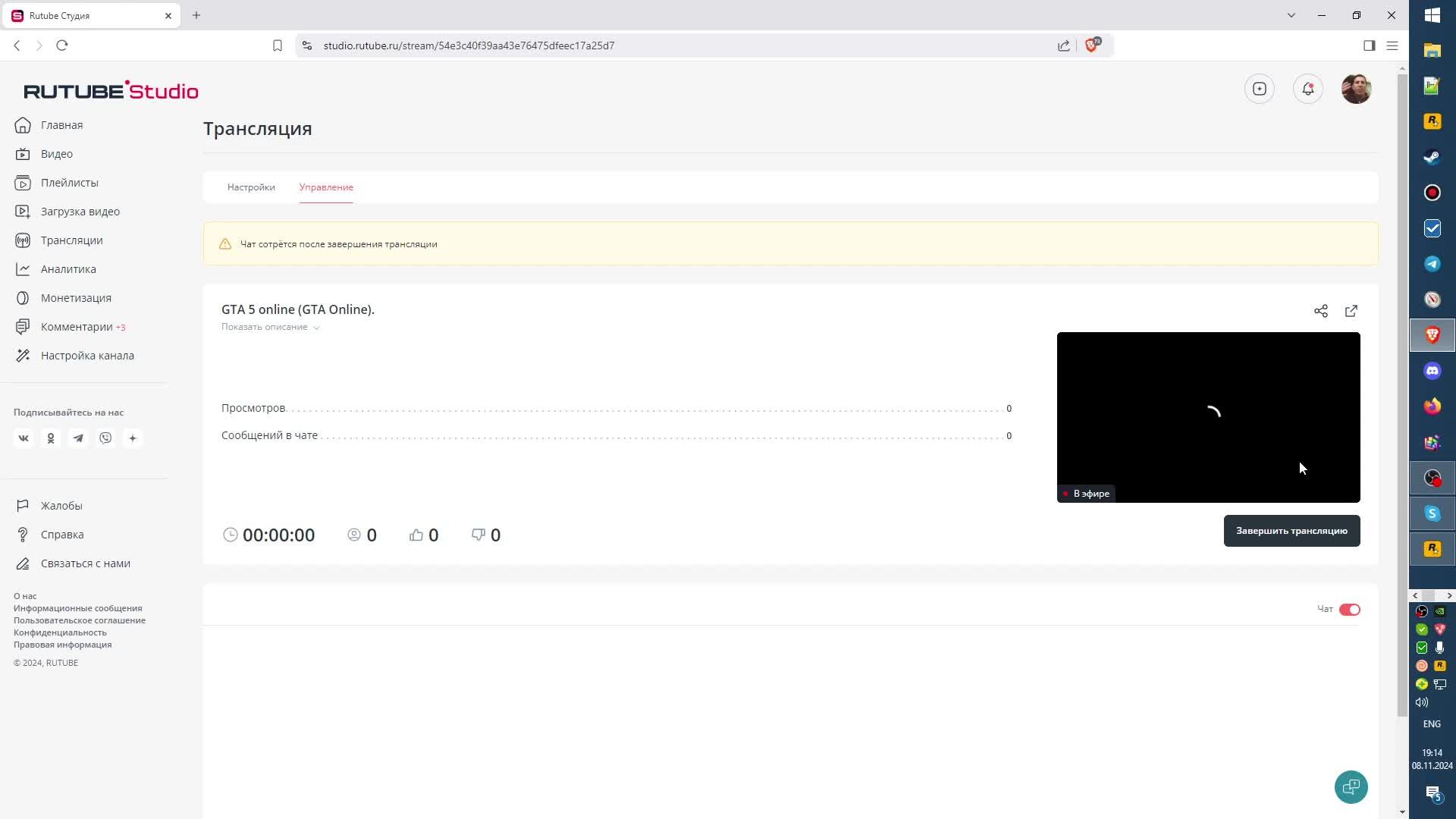Switch to the Настройки tab
1456x819 pixels.
click(251, 187)
